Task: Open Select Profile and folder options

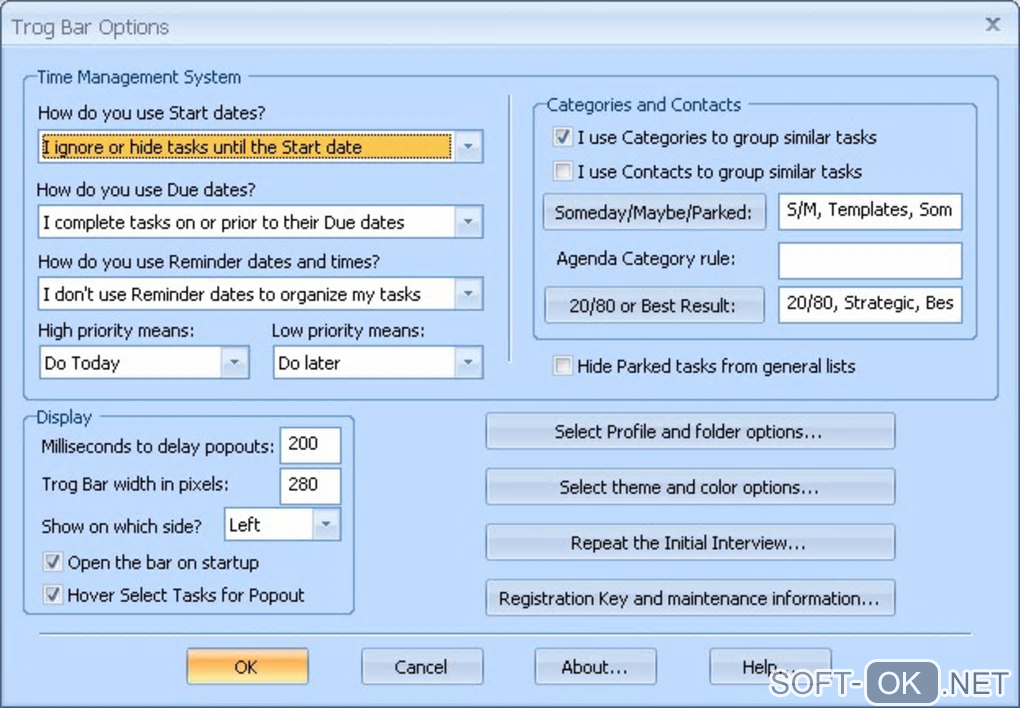Action: 690,431
